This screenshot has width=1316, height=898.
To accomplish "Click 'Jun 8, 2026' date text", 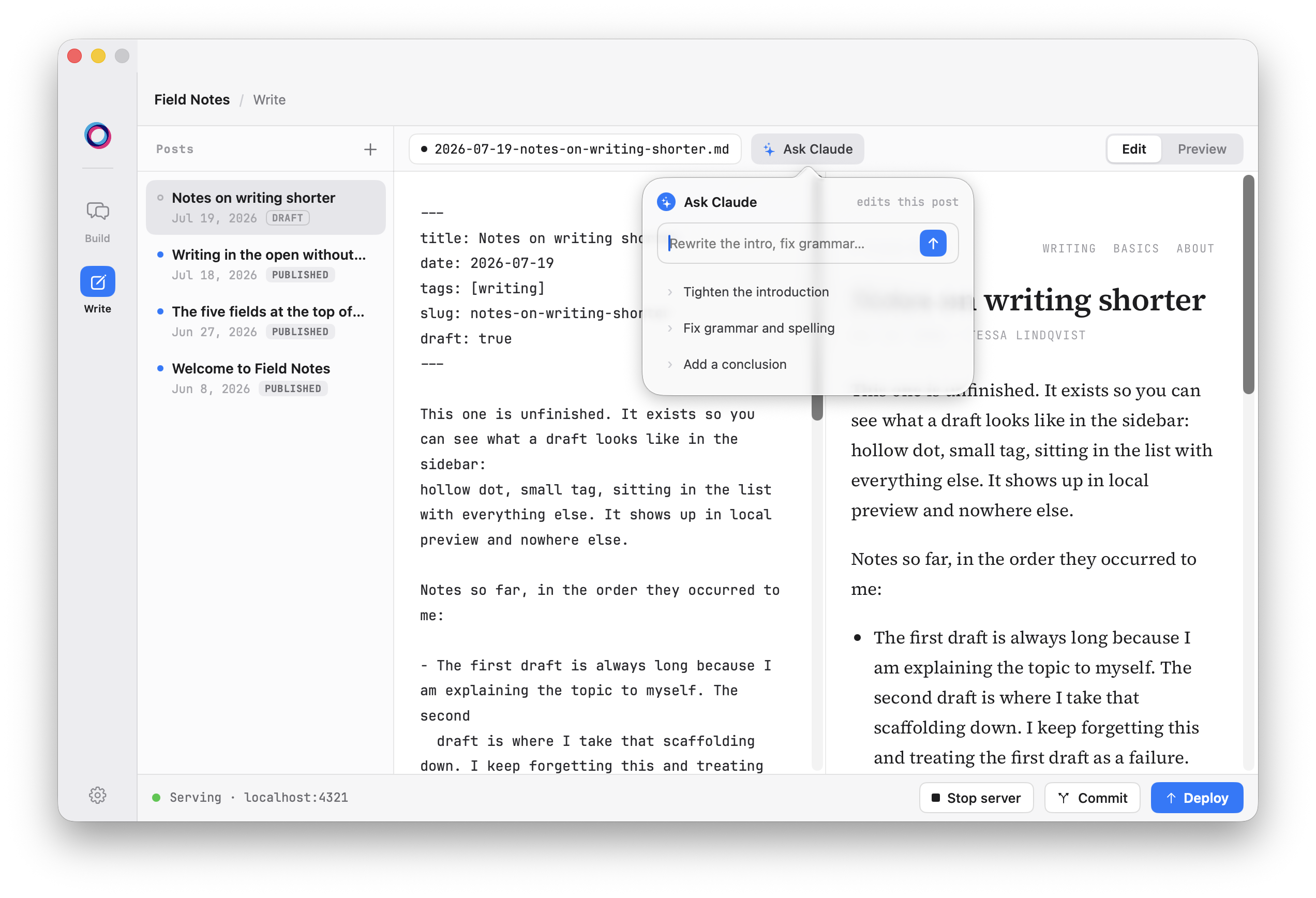I will (x=211, y=389).
